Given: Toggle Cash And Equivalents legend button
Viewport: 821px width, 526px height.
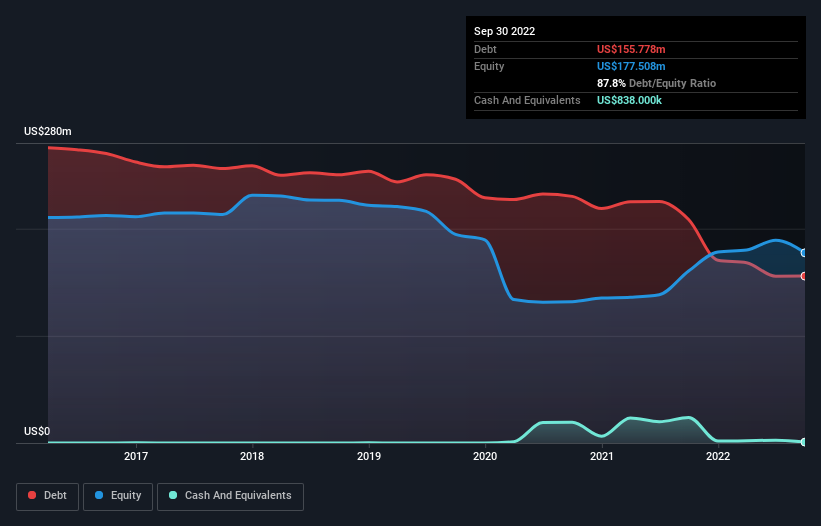Looking at the screenshot, I should pos(230,496).
